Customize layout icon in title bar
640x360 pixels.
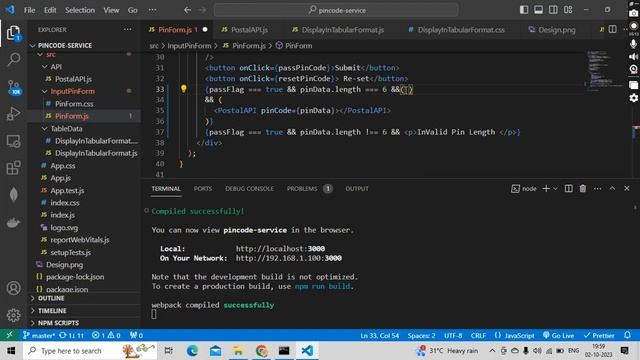click(568, 10)
